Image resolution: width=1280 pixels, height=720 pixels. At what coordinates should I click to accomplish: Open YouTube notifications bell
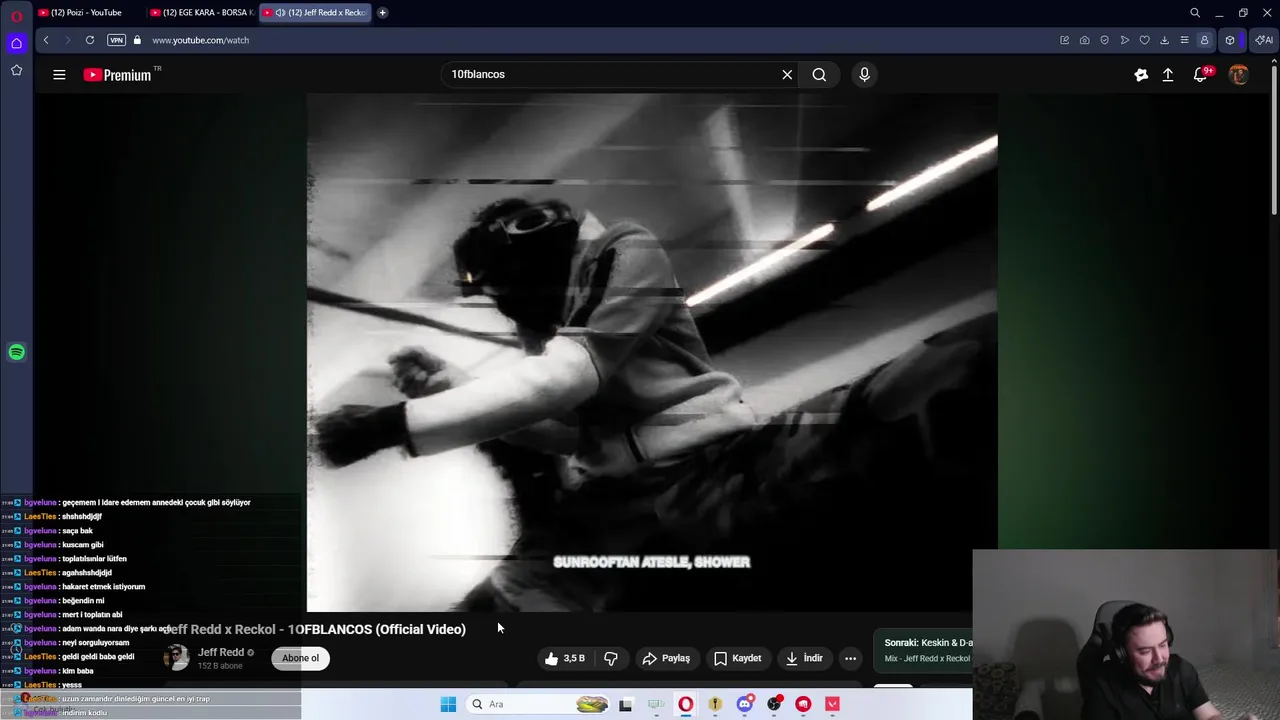coord(1201,74)
